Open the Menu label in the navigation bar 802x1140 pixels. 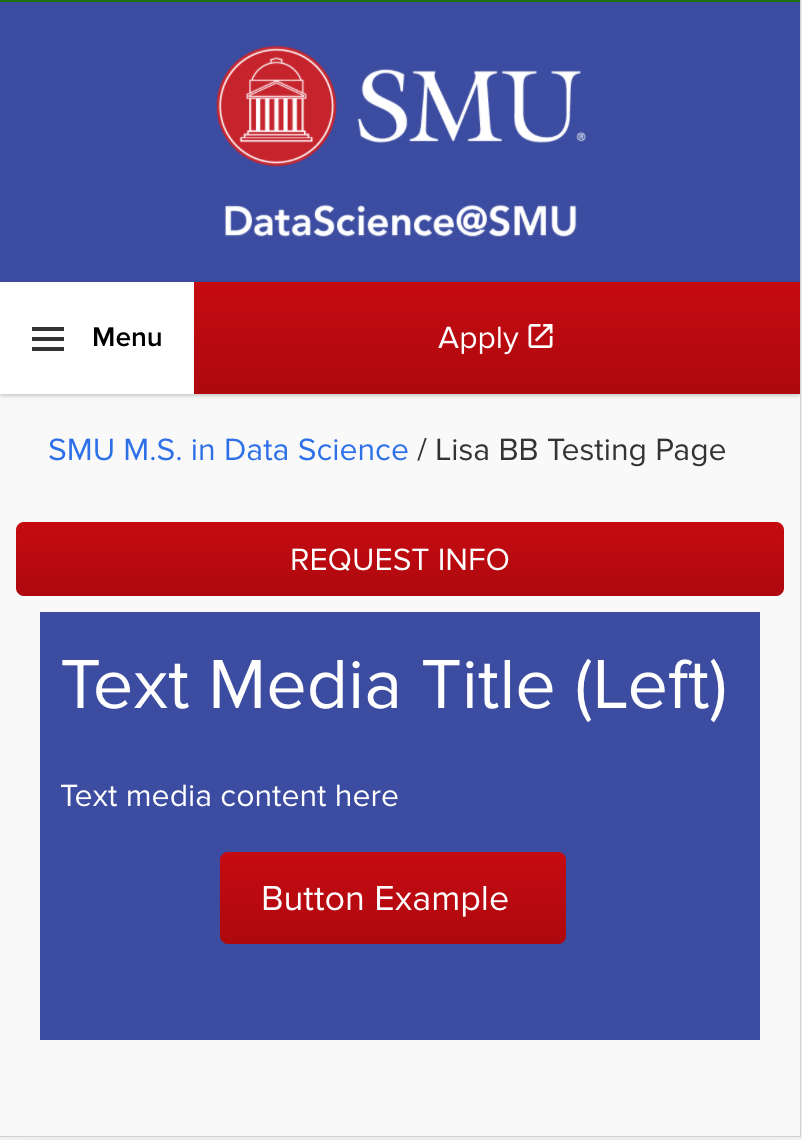click(127, 338)
